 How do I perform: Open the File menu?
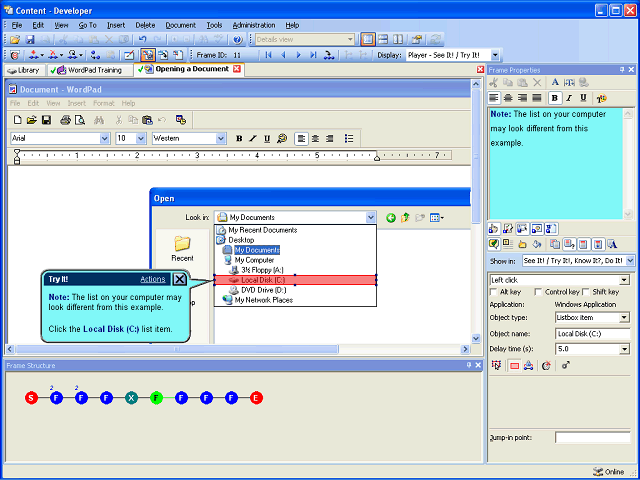click(x=17, y=25)
